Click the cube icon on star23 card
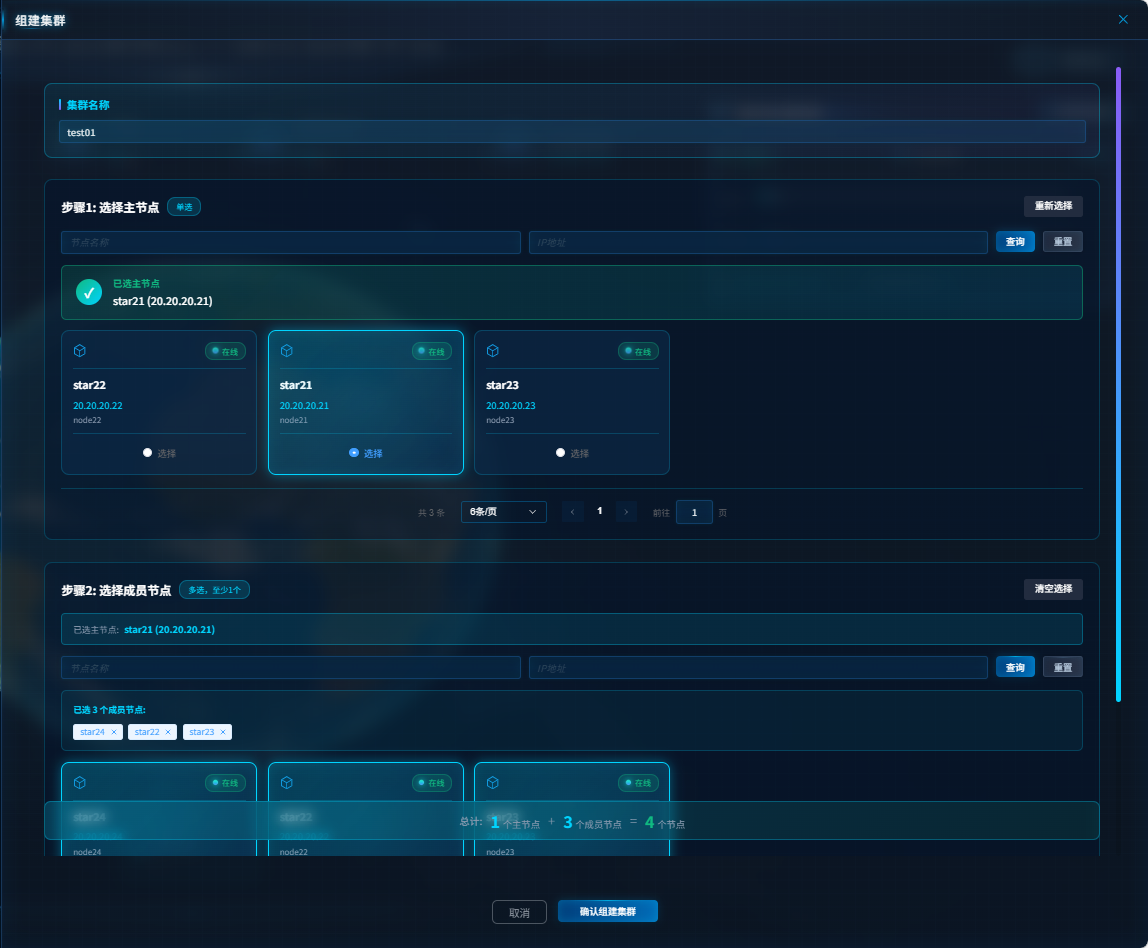Image resolution: width=1148 pixels, height=948 pixels. tap(493, 351)
